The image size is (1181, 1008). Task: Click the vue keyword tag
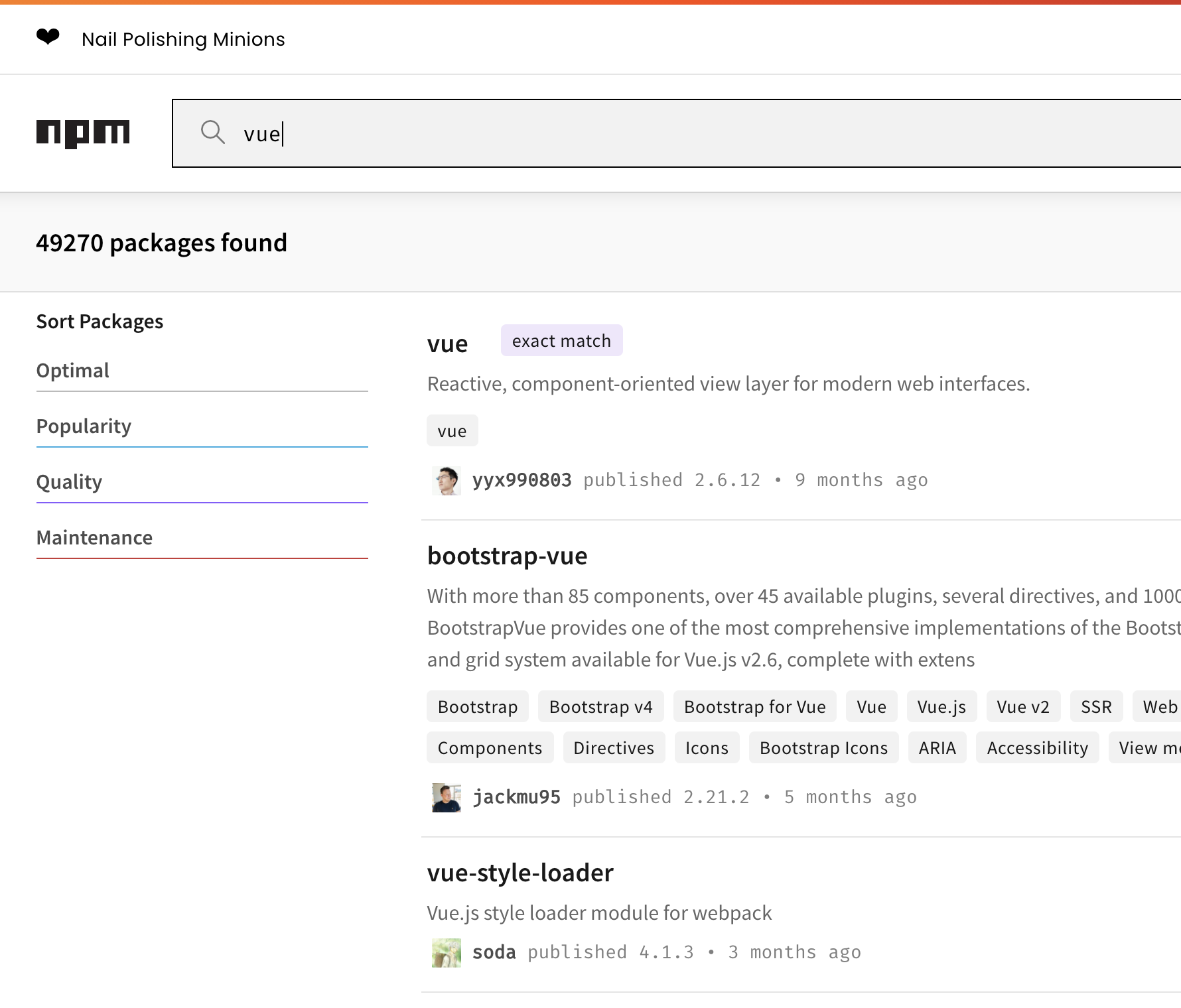(x=452, y=431)
